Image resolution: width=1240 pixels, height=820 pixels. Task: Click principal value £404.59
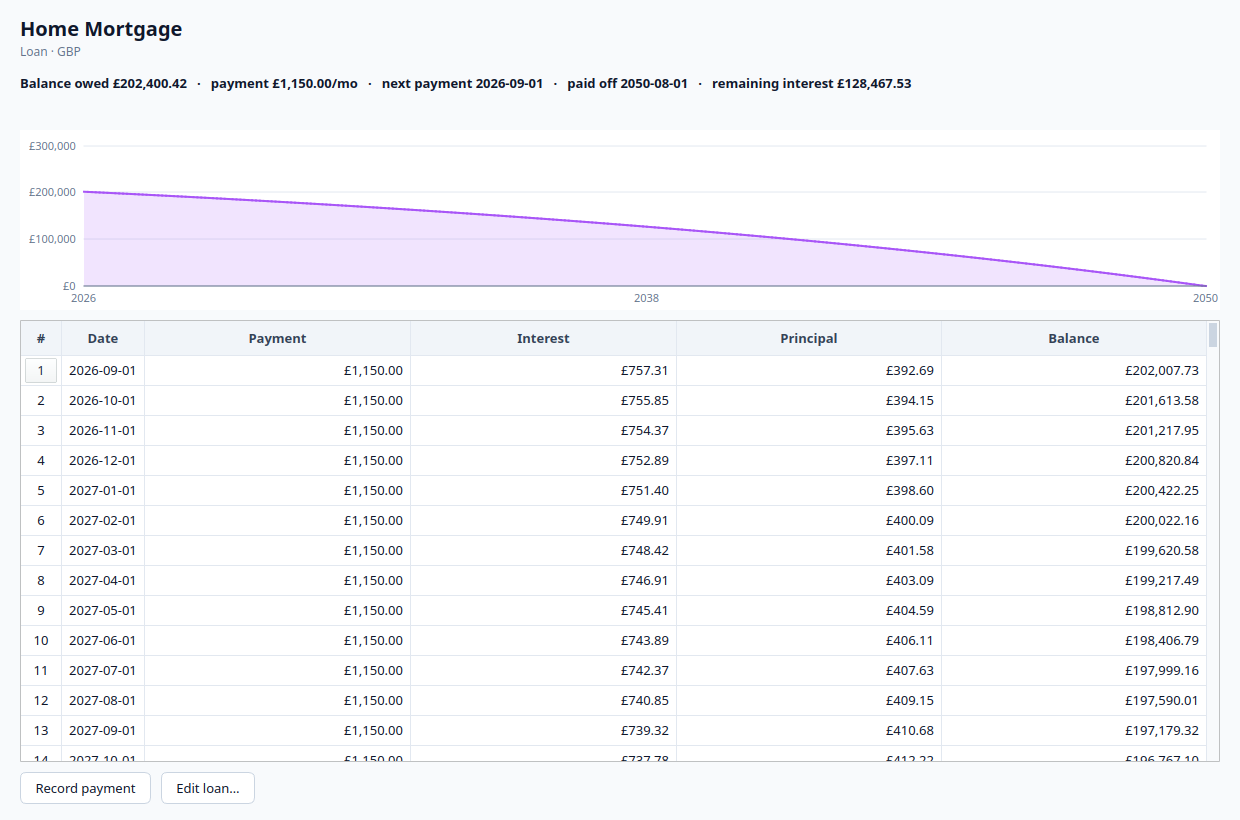[x=910, y=611]
